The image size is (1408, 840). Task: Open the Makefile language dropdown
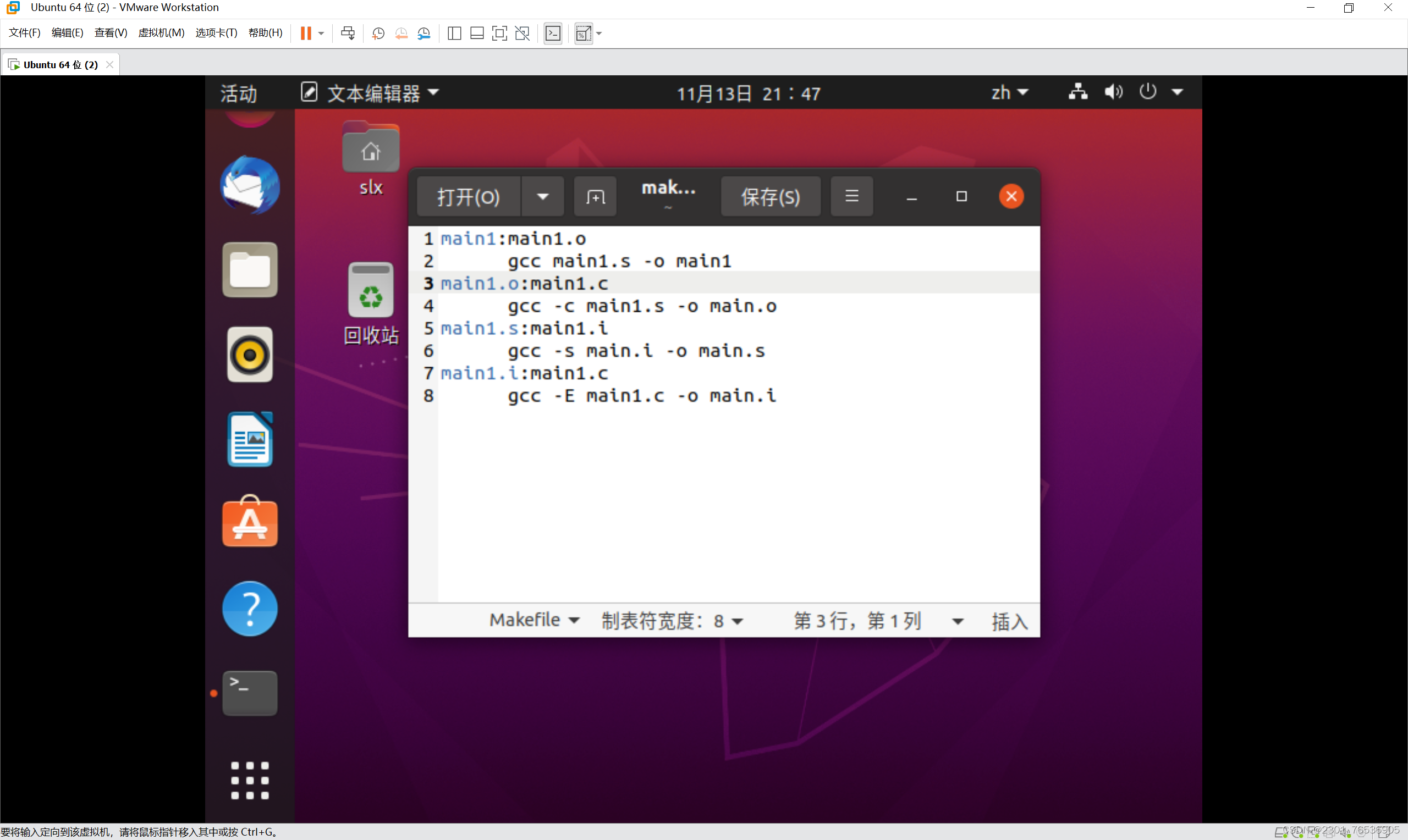[x=534, y=620]
